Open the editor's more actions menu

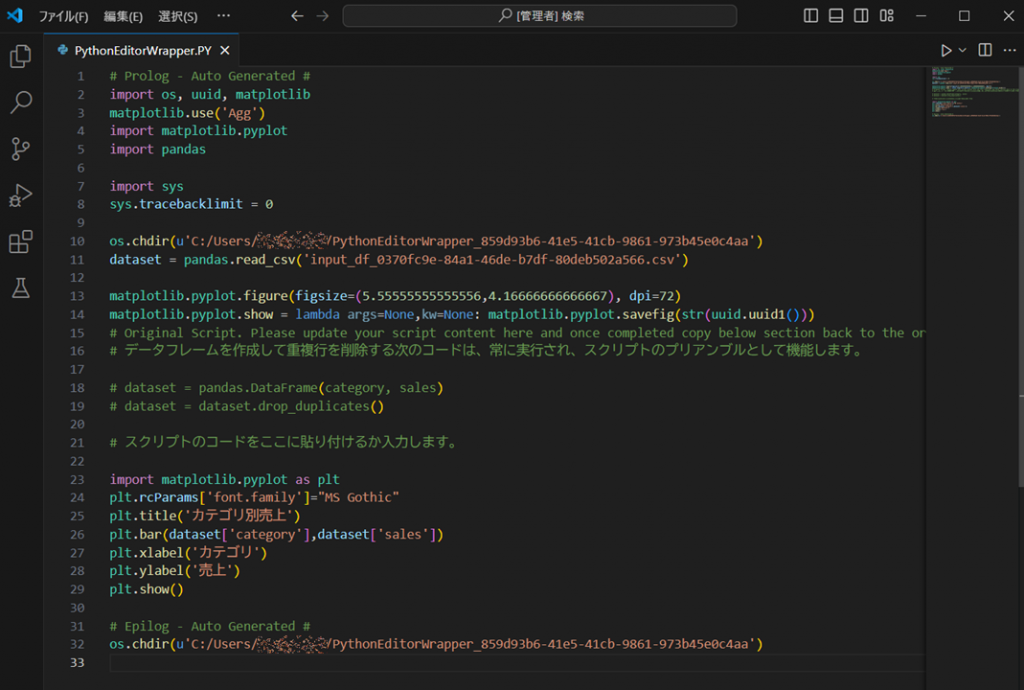coord(1009,49)
